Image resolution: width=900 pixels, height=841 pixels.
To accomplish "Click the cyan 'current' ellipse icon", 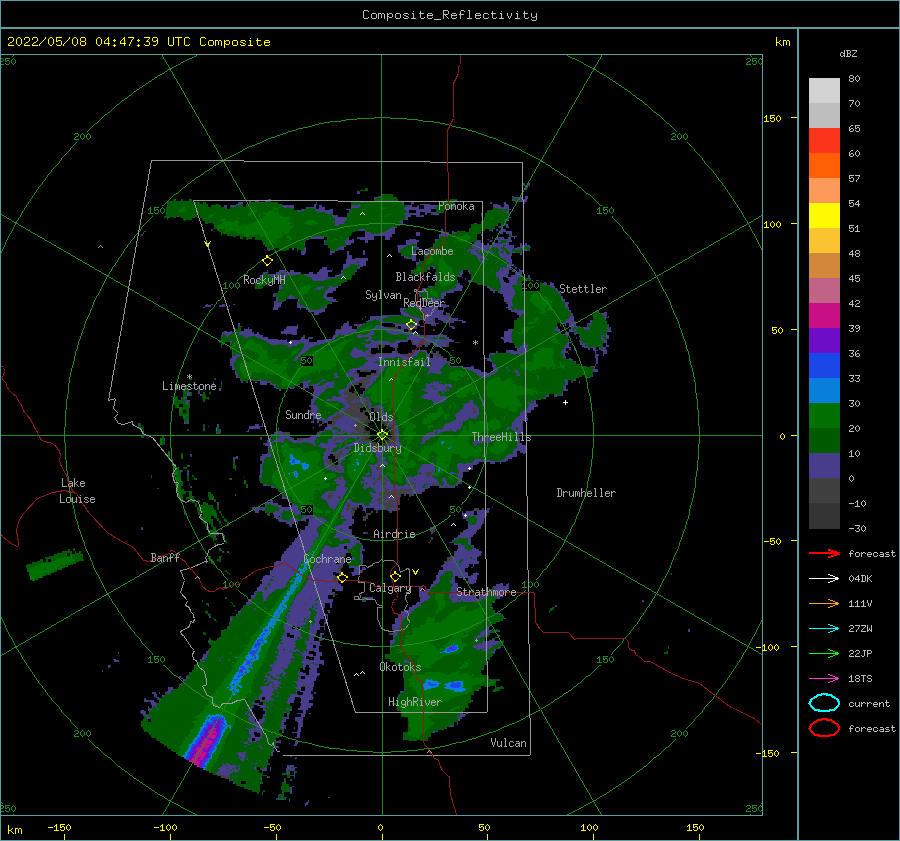I will [x=824, y=703].
